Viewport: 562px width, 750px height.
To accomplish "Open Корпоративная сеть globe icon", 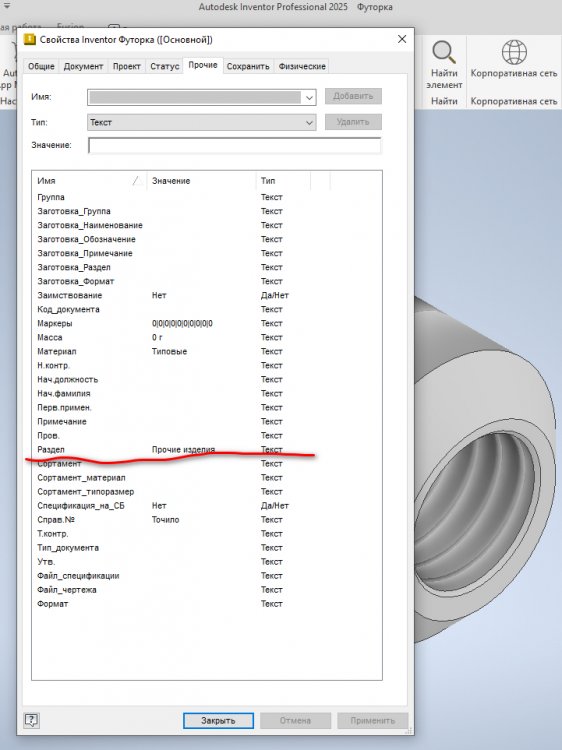I will [x=514, y=52].
